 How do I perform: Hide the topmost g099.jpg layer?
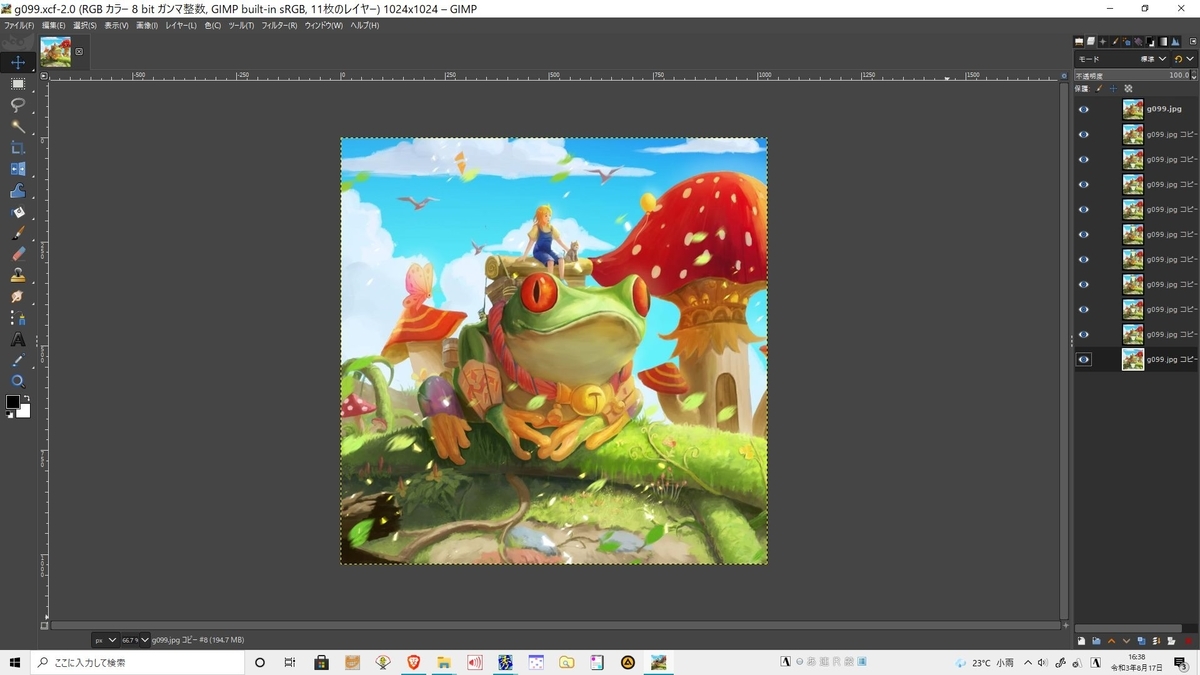[x=1083, y=109]
